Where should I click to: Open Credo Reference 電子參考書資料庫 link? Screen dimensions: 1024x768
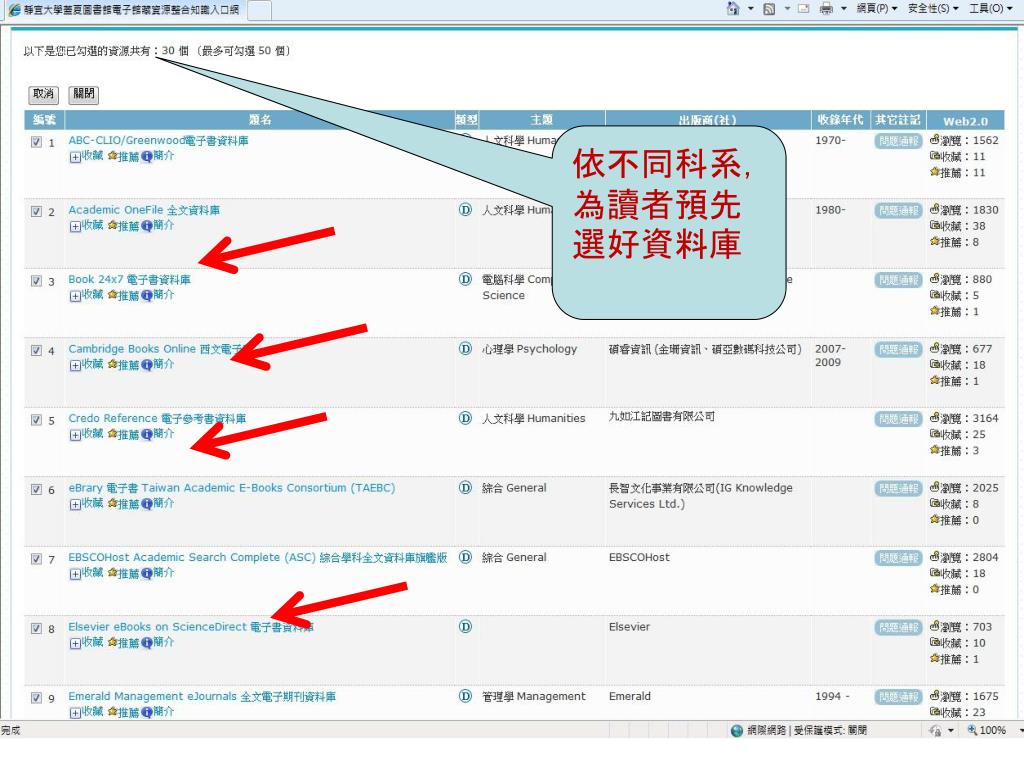coord(157,418)
